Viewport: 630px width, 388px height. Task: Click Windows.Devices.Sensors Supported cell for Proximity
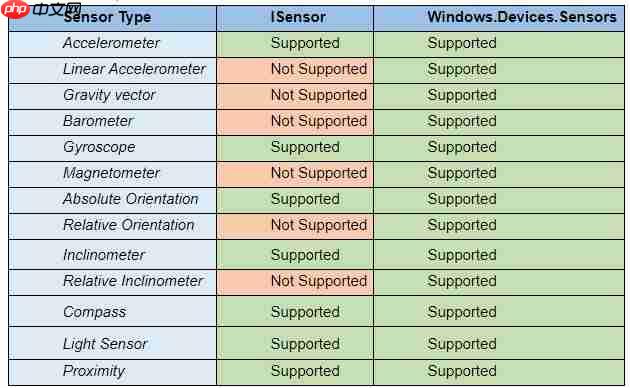(499, 372)
